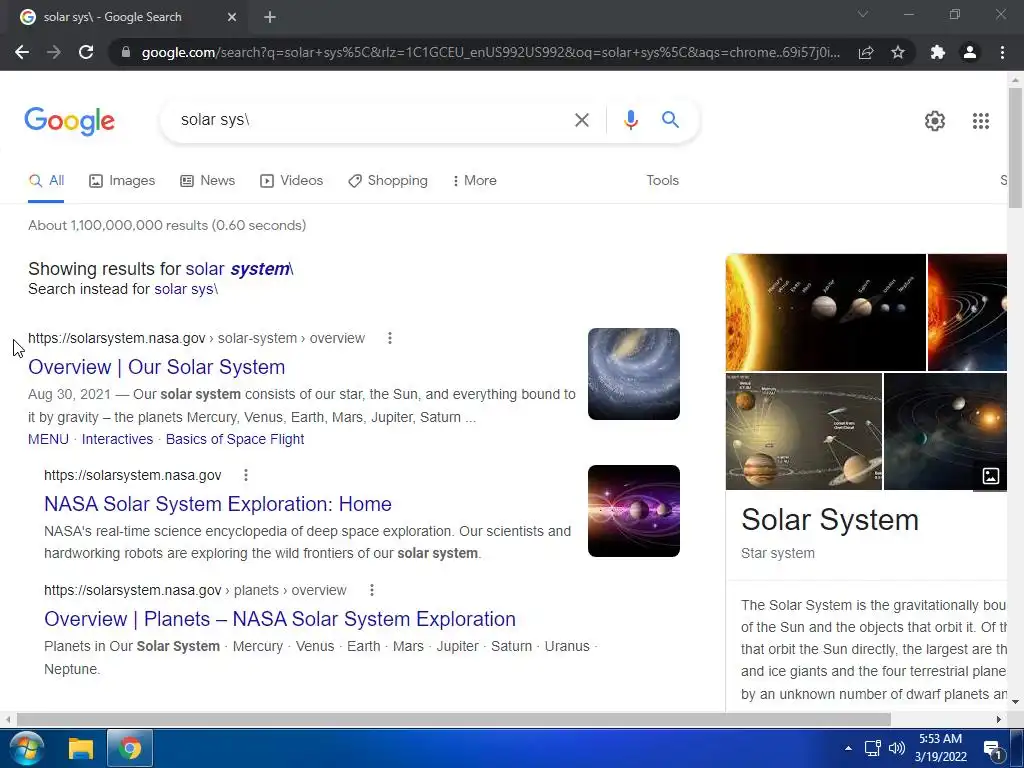Start voice search with the microphone
Viewport: 1024px width, 768px height.
[x=630, y=120]
